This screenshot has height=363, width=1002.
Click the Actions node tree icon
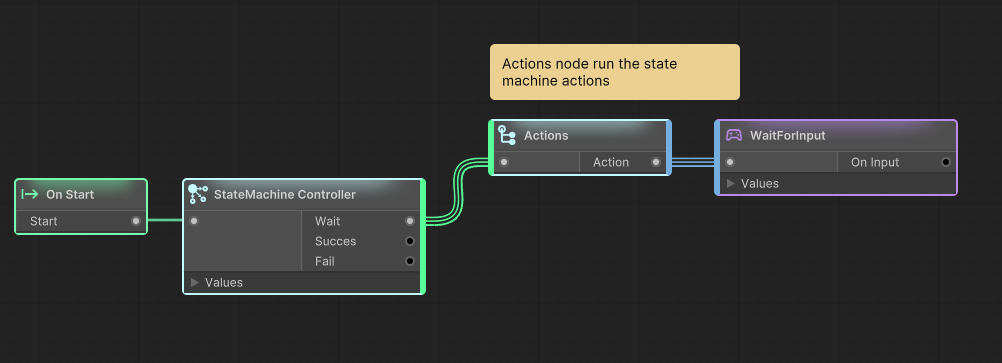[x=507, y=135]
